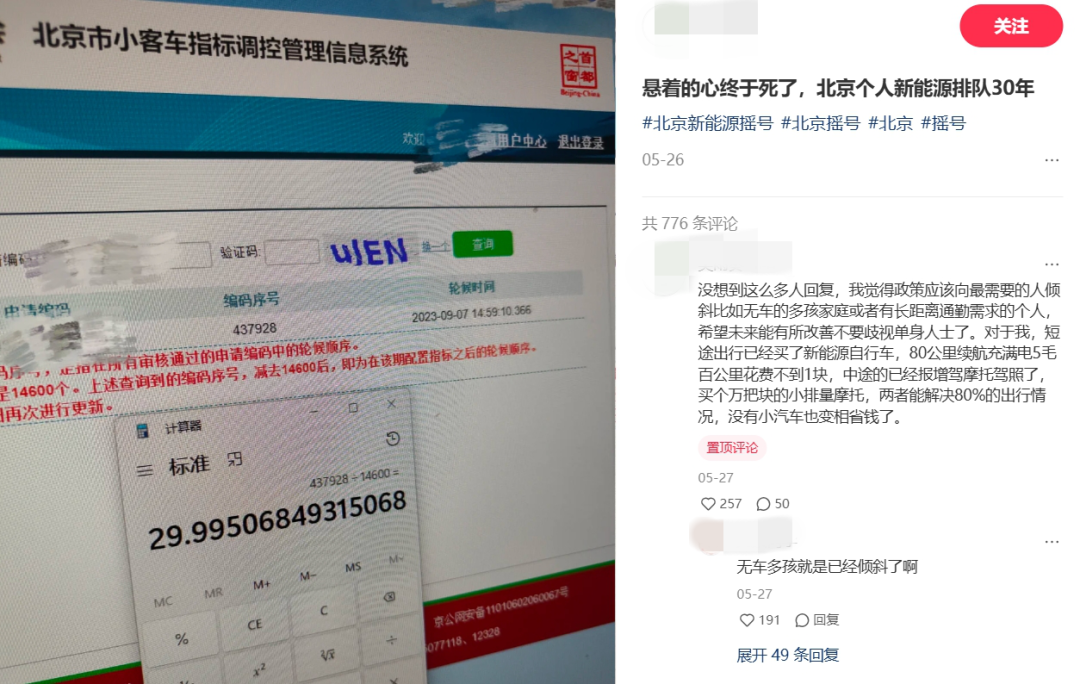Open the 用户中心 link
This screenshot has height=684, width=1080.
pos(521,141)
